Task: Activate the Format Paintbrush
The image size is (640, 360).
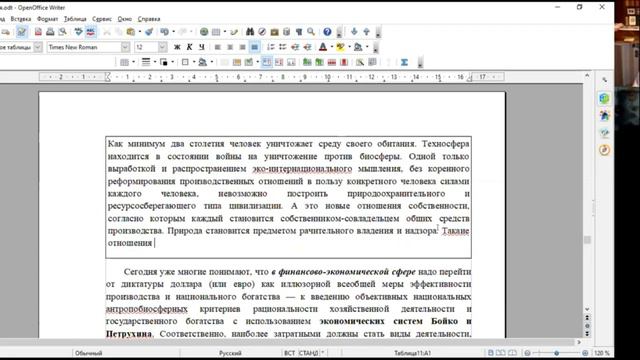Action: (149, 32)
